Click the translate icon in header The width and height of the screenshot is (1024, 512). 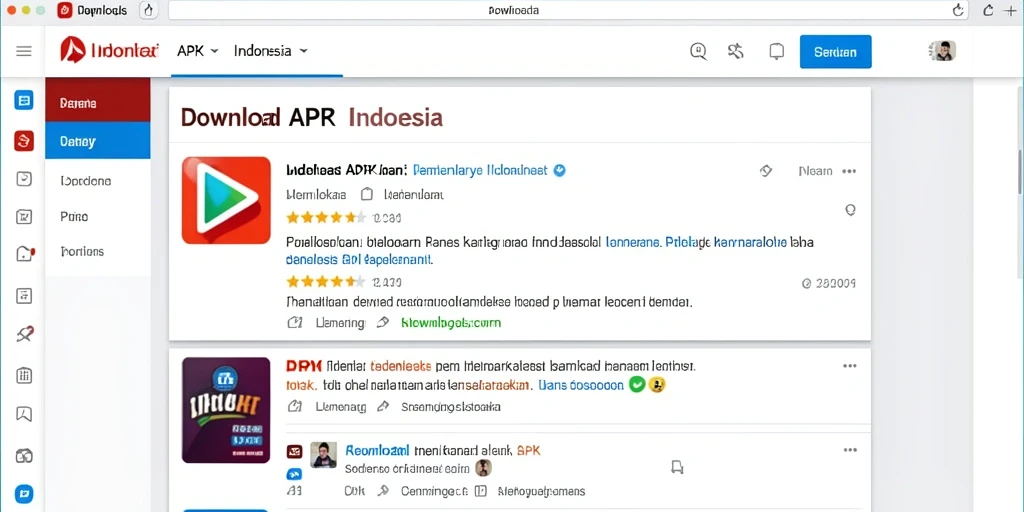point(735,51)
